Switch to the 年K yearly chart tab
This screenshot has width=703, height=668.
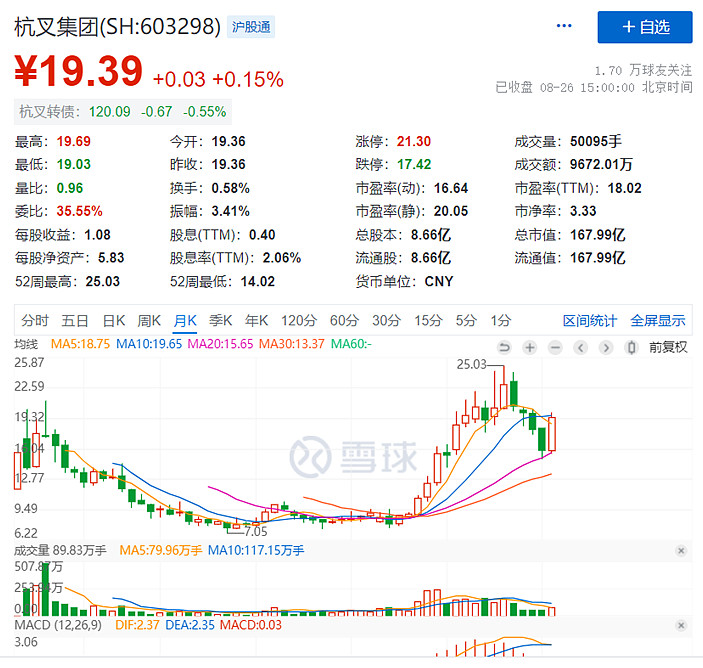256,321
